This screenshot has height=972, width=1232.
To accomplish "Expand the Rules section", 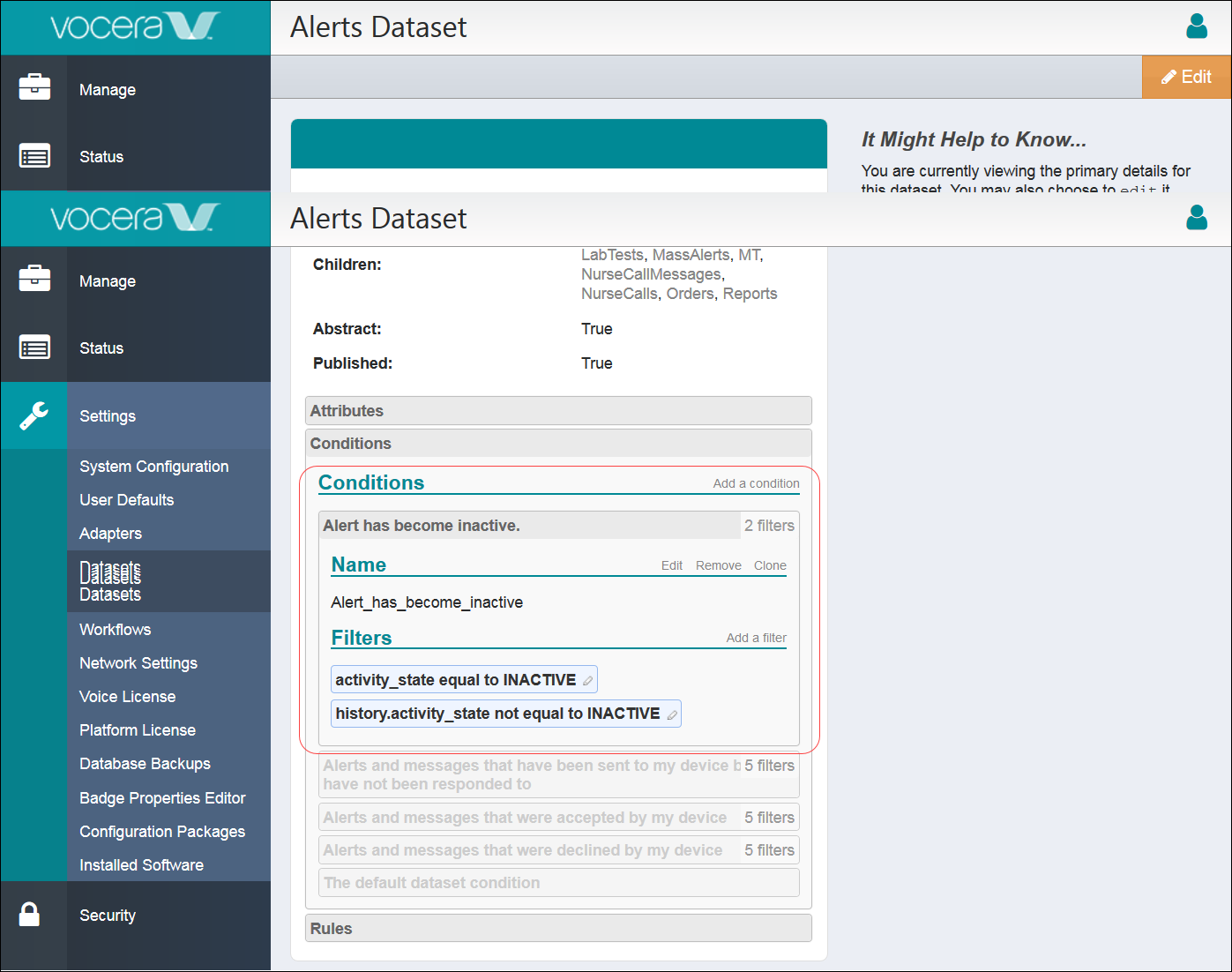I will point(557,929).
